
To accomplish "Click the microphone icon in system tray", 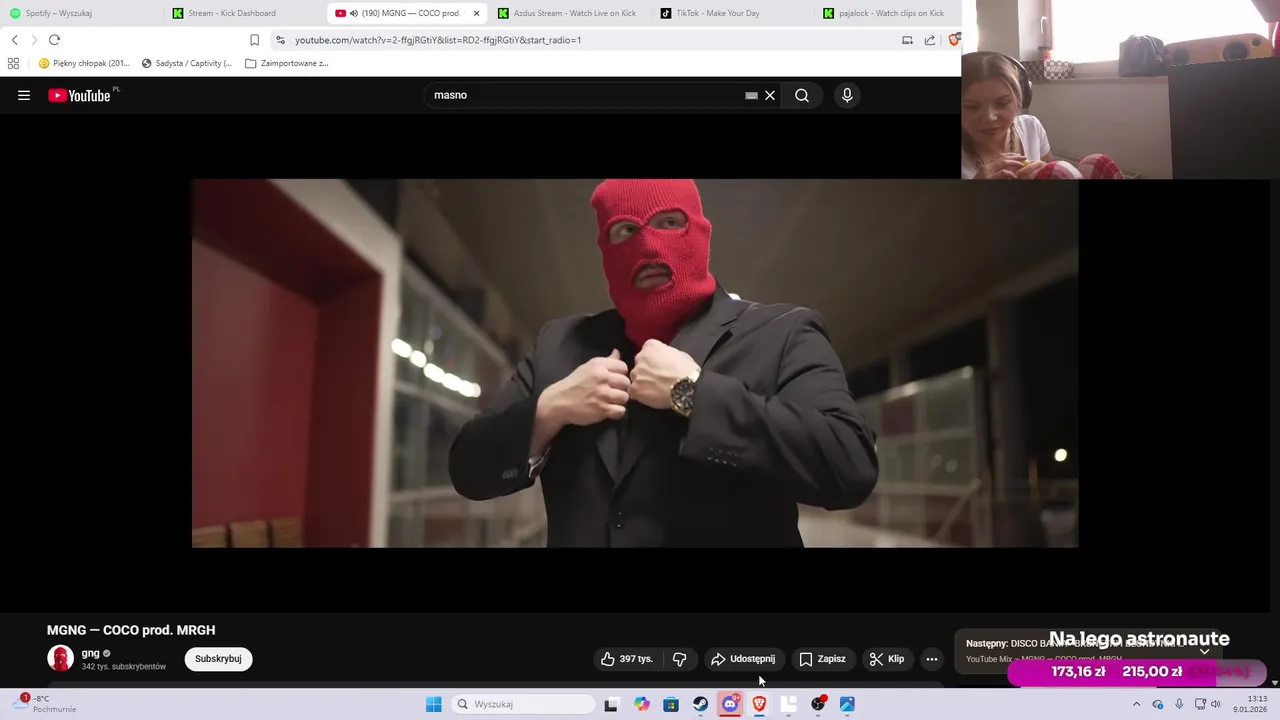I will [1179, 704].
